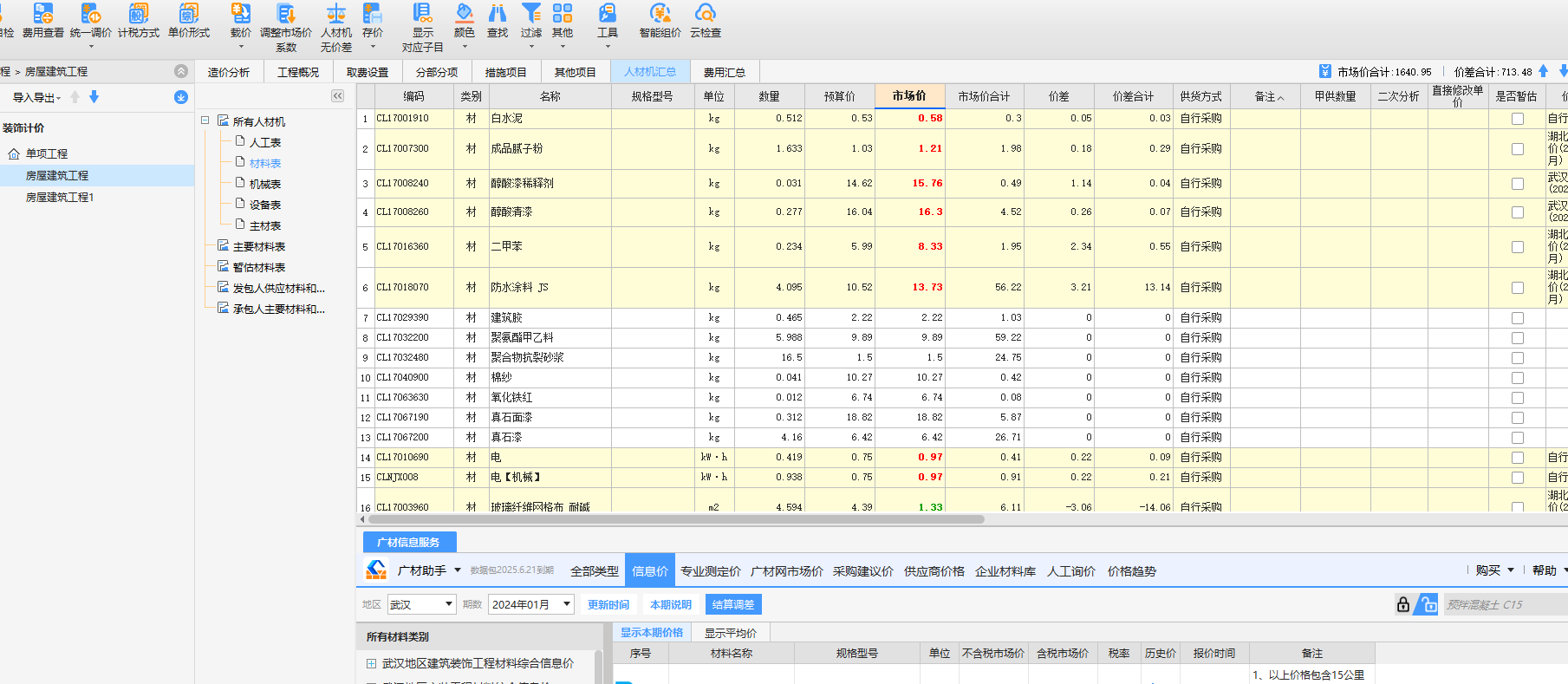Tick 是否暂估 checkbox for 醇酸清漆 row
Screen dimensions: 1568x684
[1518, 212]
